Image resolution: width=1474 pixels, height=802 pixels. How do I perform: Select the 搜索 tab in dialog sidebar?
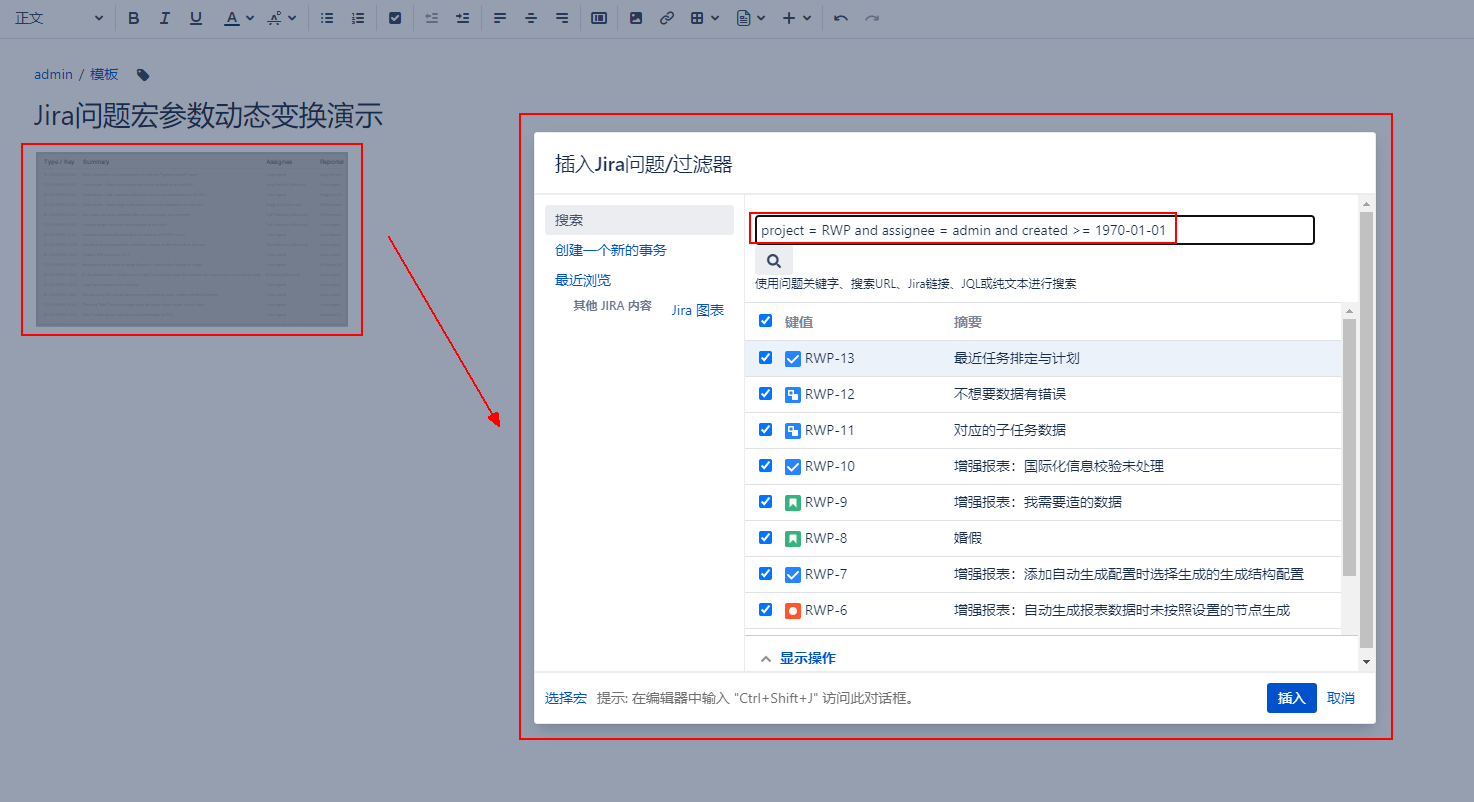(639, 220)
